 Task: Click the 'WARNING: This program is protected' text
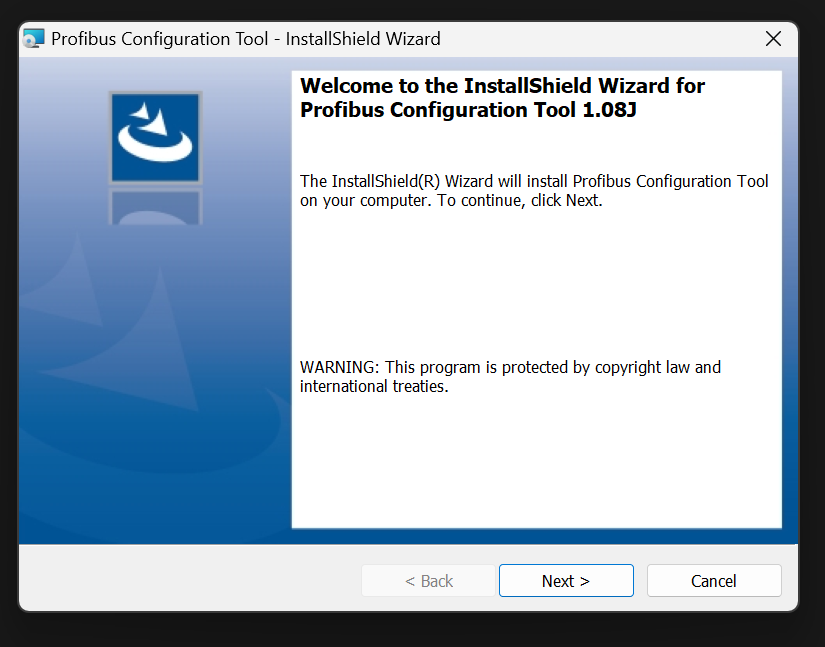[510, 377]
